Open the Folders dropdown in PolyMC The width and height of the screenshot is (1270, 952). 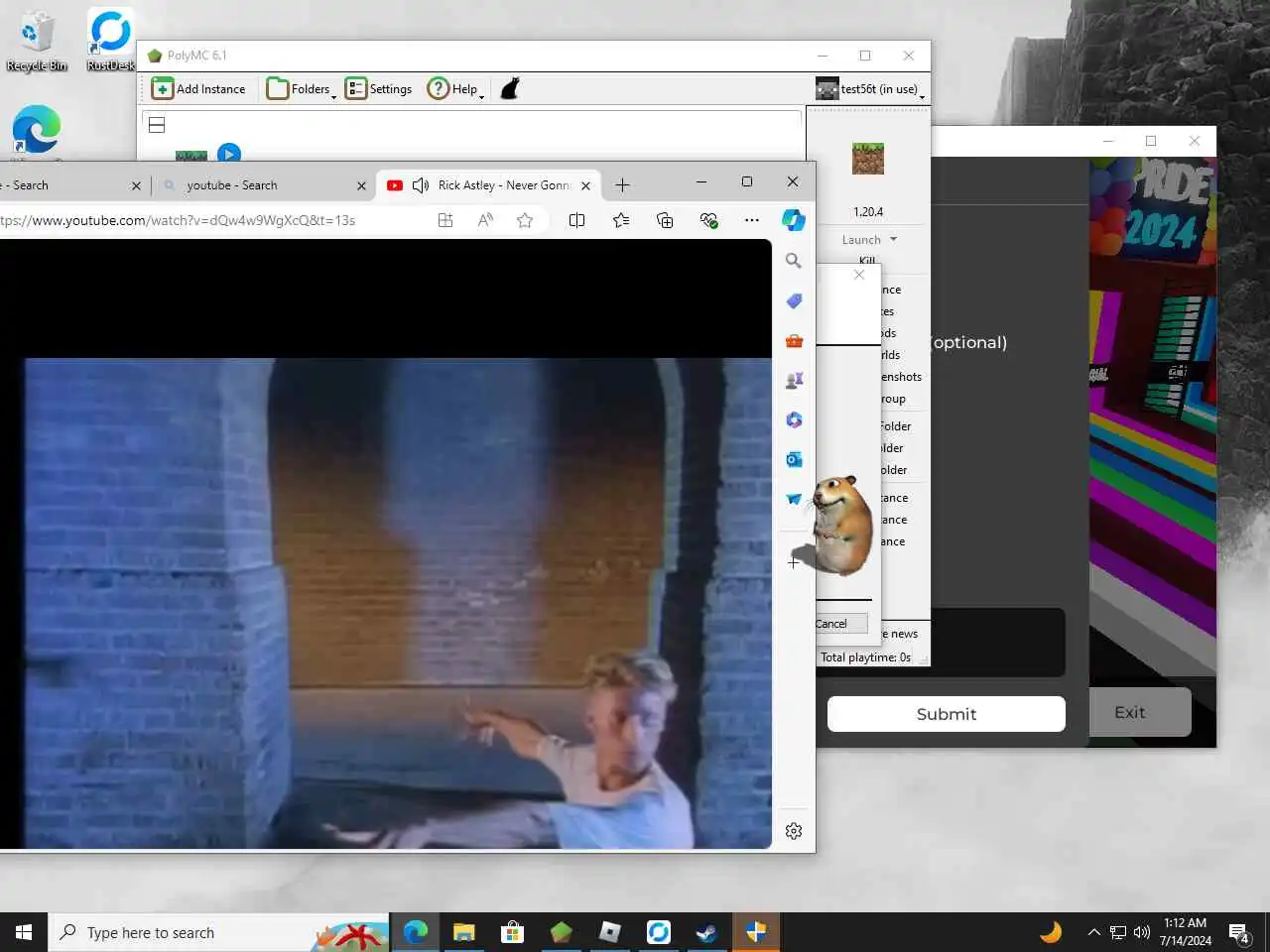click(302, 89)
